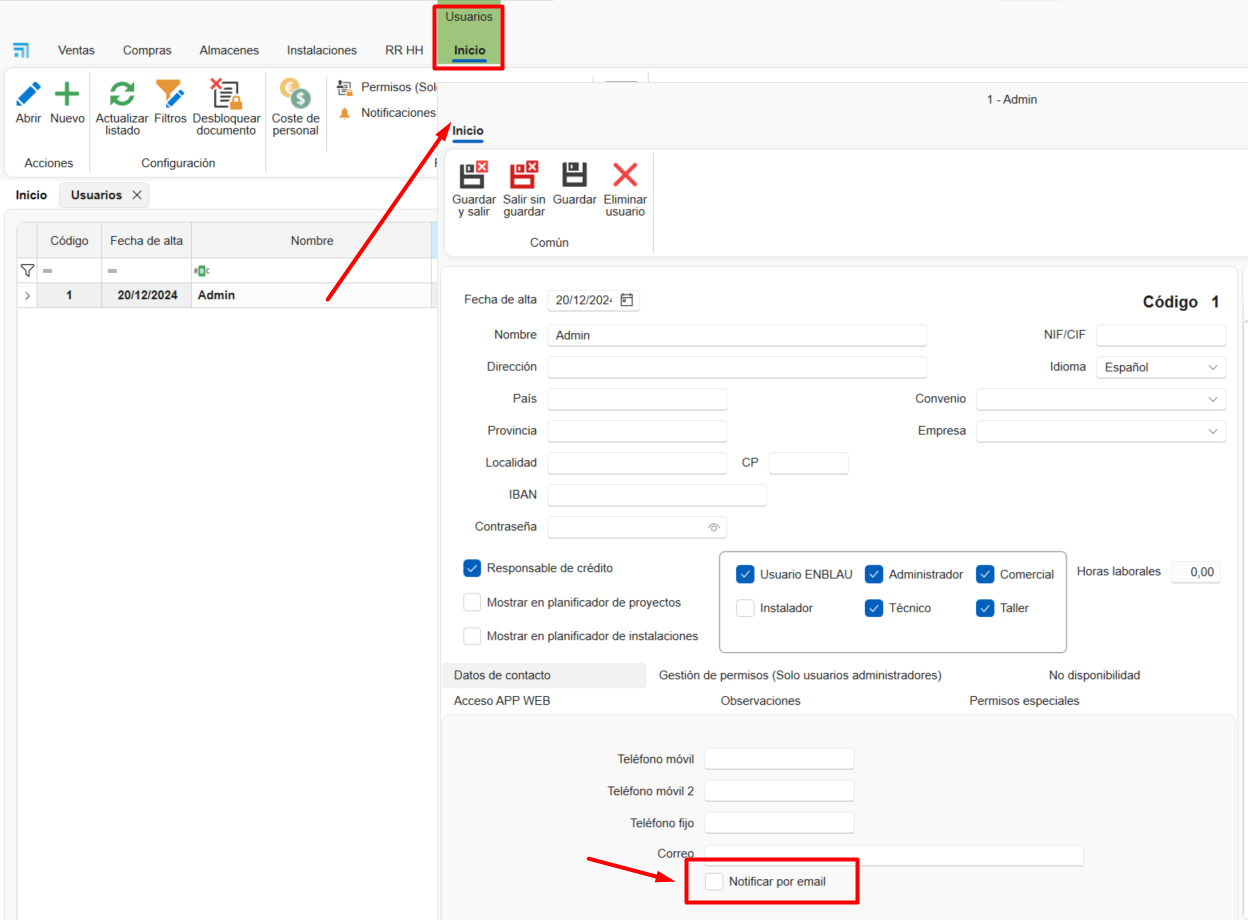
Task: Open Coste de personal coins icon
Action: click(295, 94)
